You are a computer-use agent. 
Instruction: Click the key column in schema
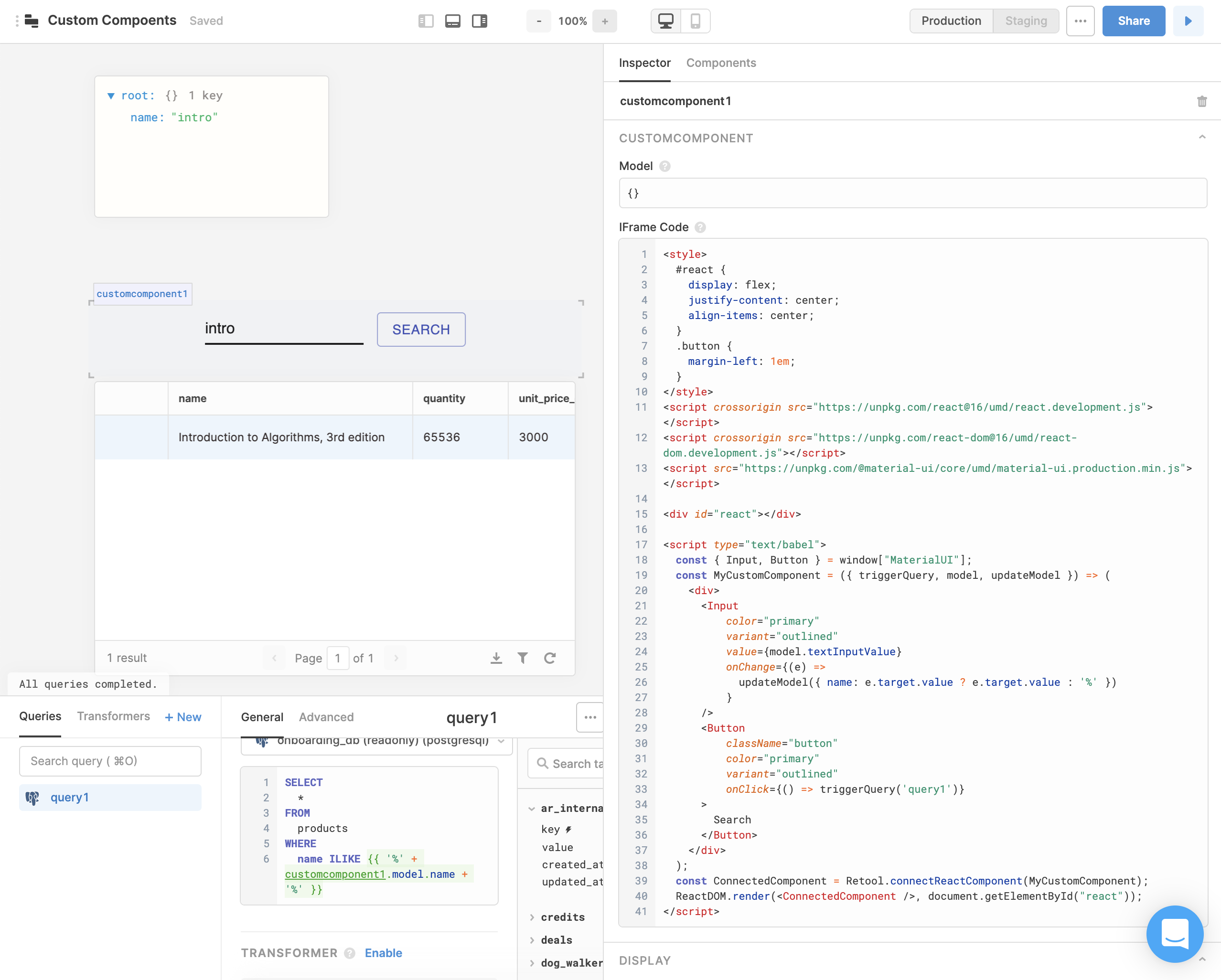coord(550,830)
